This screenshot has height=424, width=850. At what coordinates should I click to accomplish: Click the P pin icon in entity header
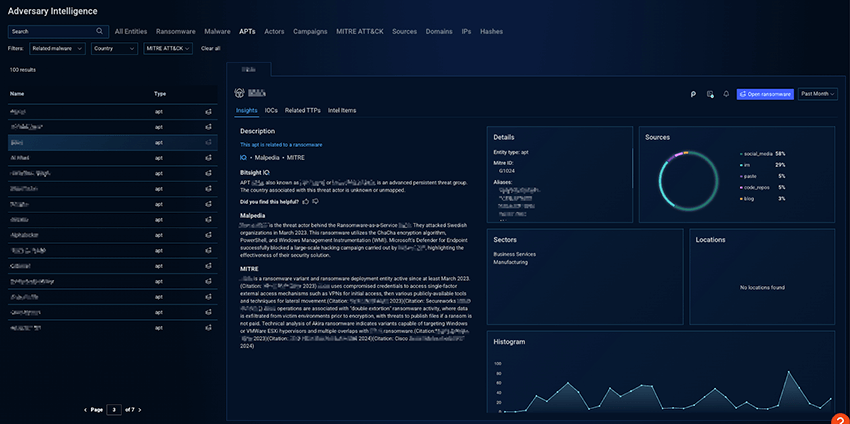[x=692, y=94]
